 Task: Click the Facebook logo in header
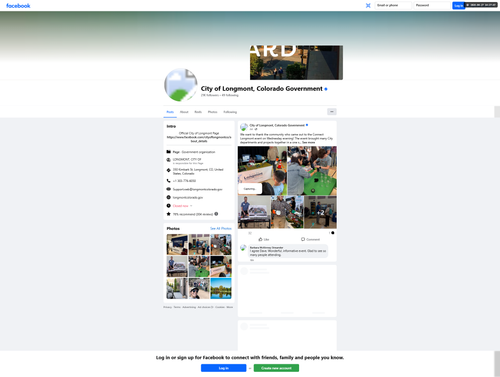click(18, 6)
